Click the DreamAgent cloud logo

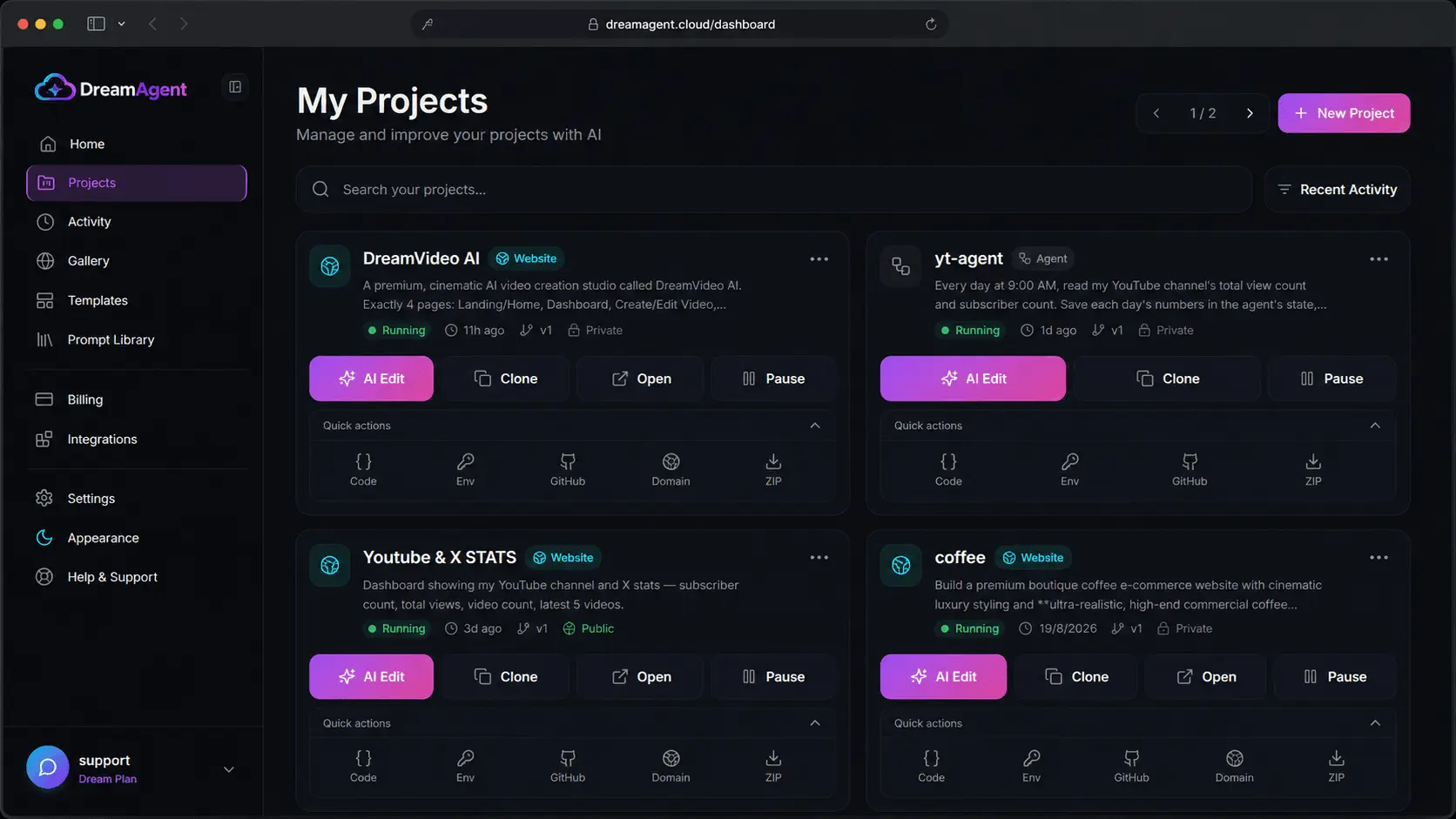coord(54,88)
